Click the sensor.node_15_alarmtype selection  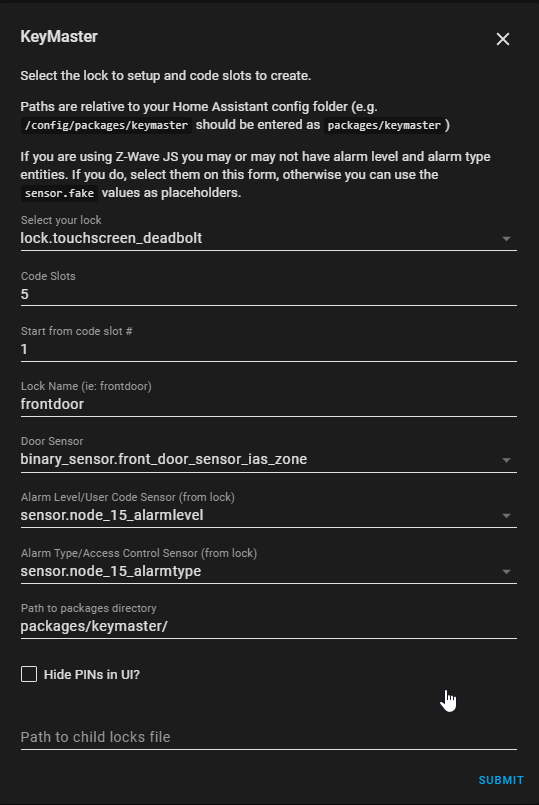click(x=111, y=571)
